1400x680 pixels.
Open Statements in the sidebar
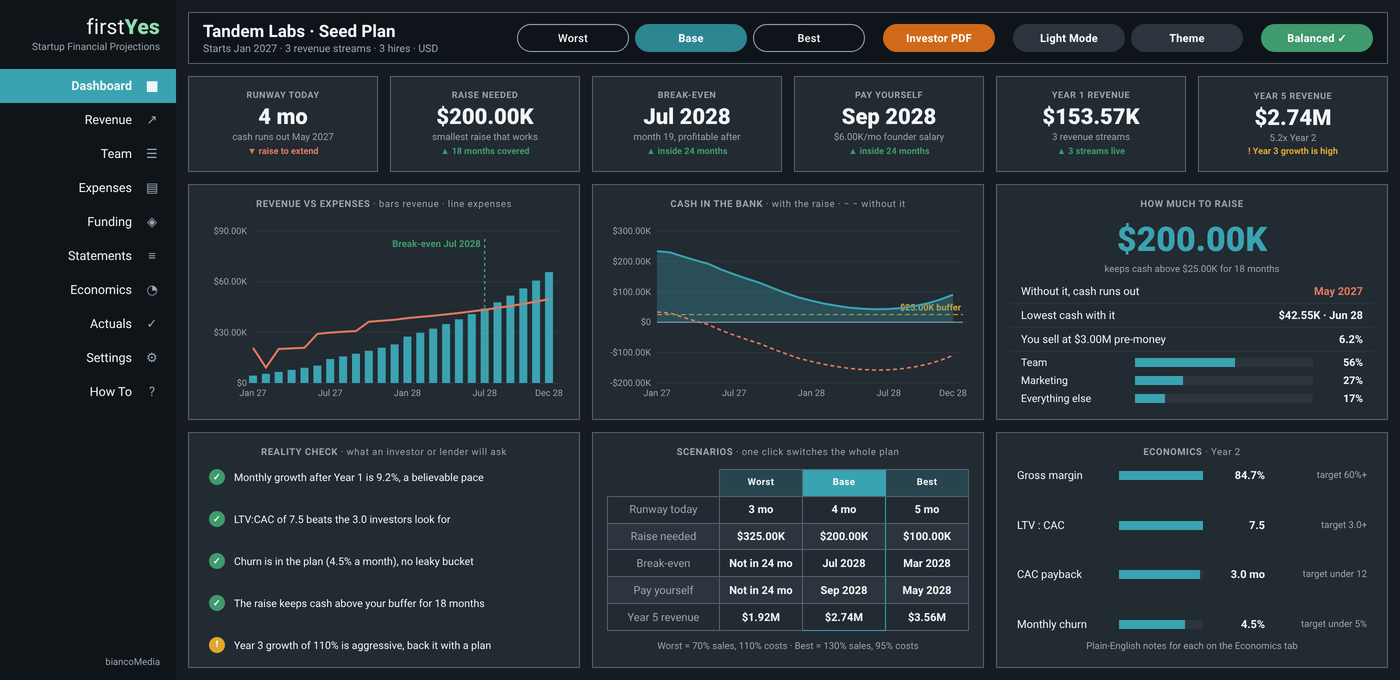click(x=88, y=256)
